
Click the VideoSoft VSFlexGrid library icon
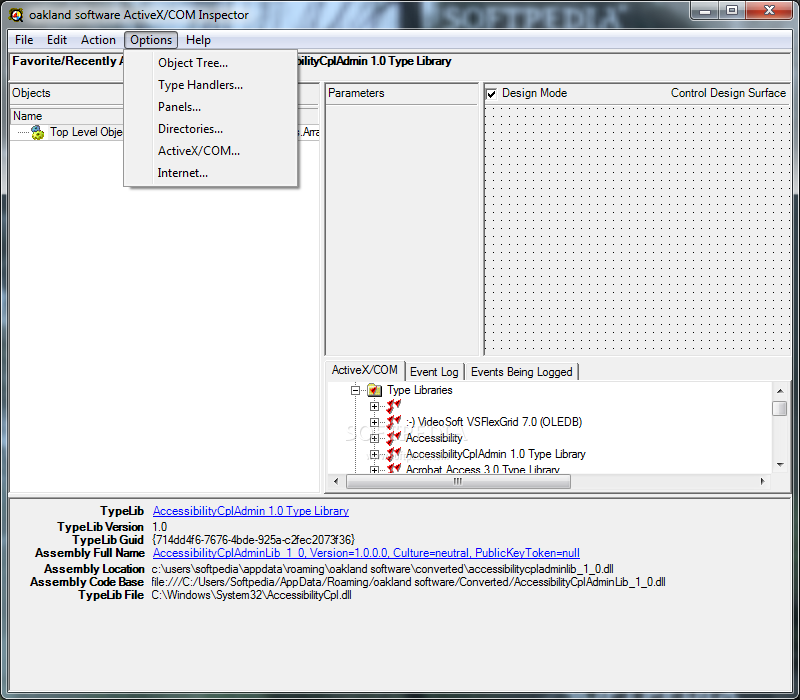[393, 422]
